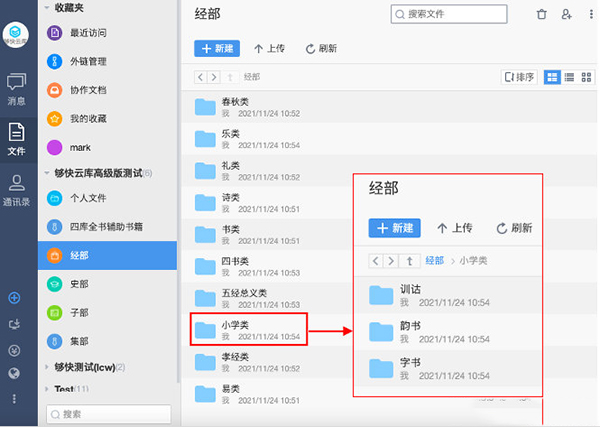The height and width of the screenshot is (427, 600).
Task: Open the 史部 library
Action: tap(107, 284)
